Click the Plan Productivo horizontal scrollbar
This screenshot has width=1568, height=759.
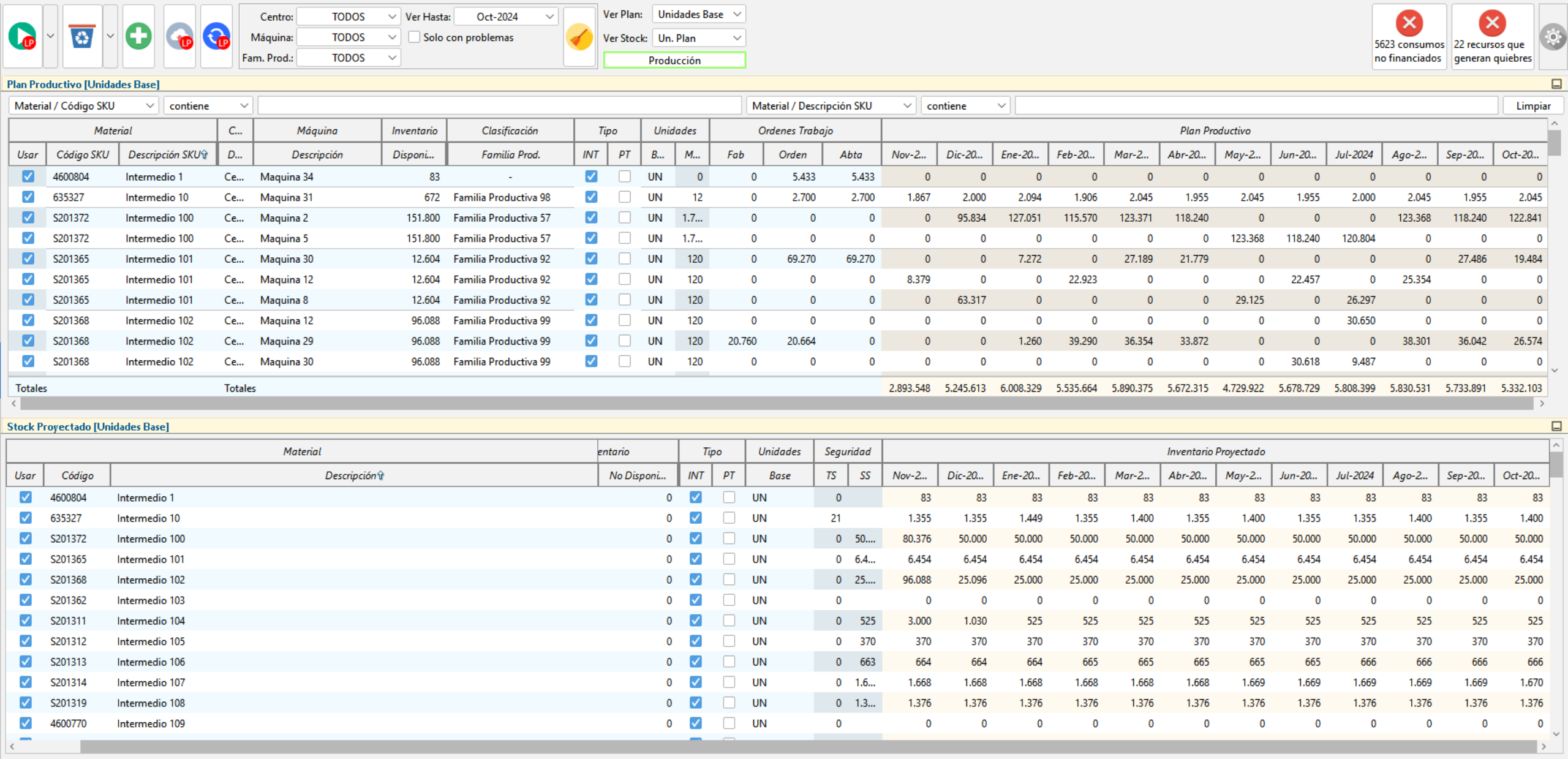pos(778,404)
